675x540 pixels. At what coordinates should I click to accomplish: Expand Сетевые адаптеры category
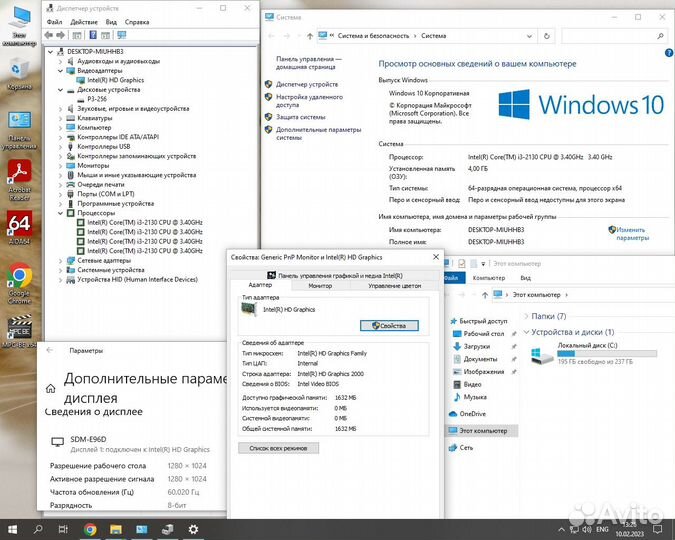[60, 261]
